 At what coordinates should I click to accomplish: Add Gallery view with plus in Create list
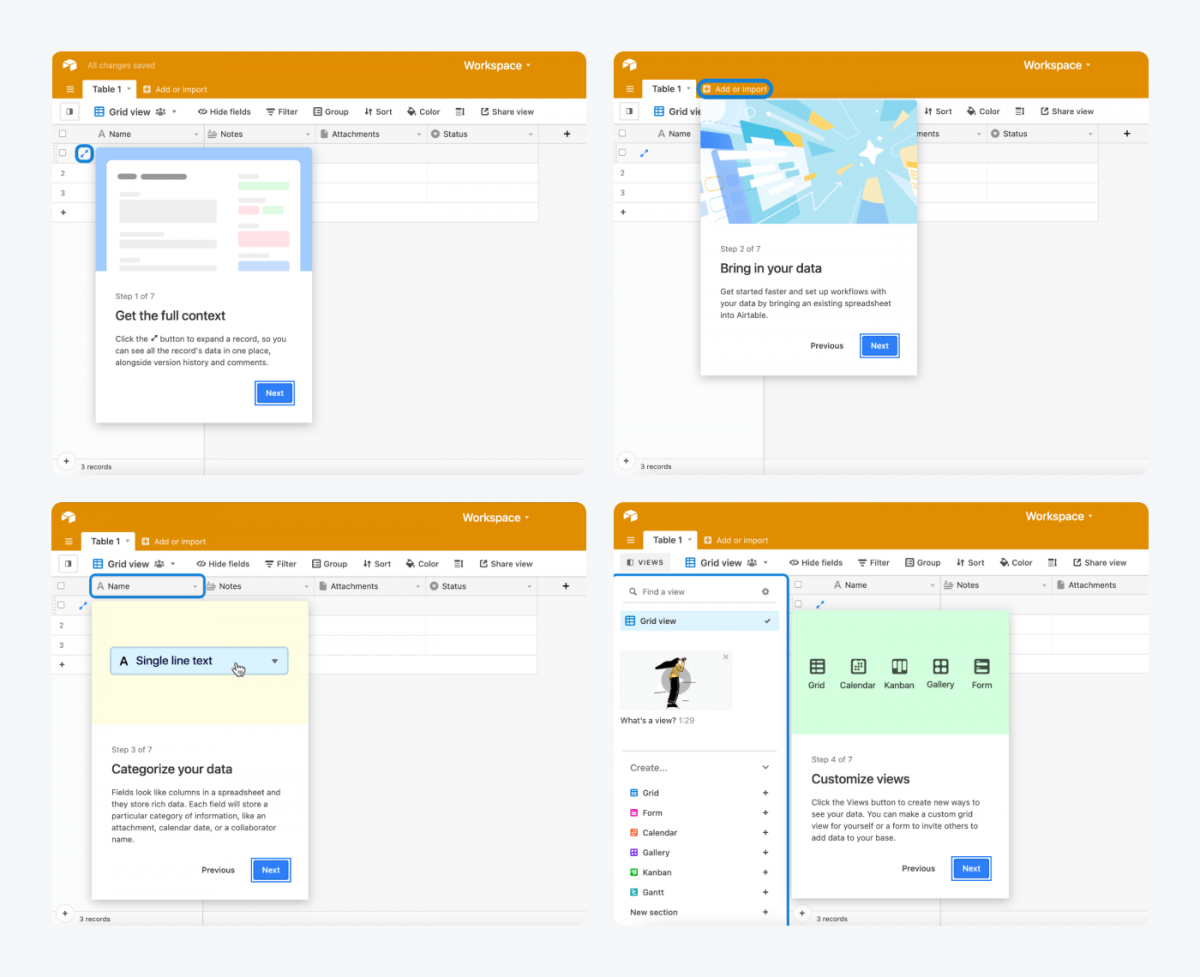point(766,853)
